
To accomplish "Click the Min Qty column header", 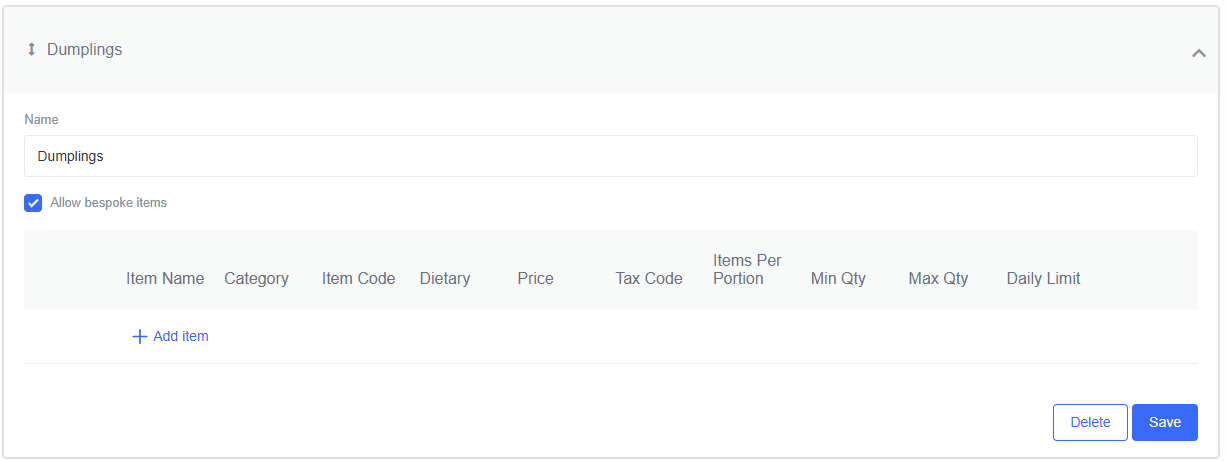I will pyautogui.click(x=838, y=279).
